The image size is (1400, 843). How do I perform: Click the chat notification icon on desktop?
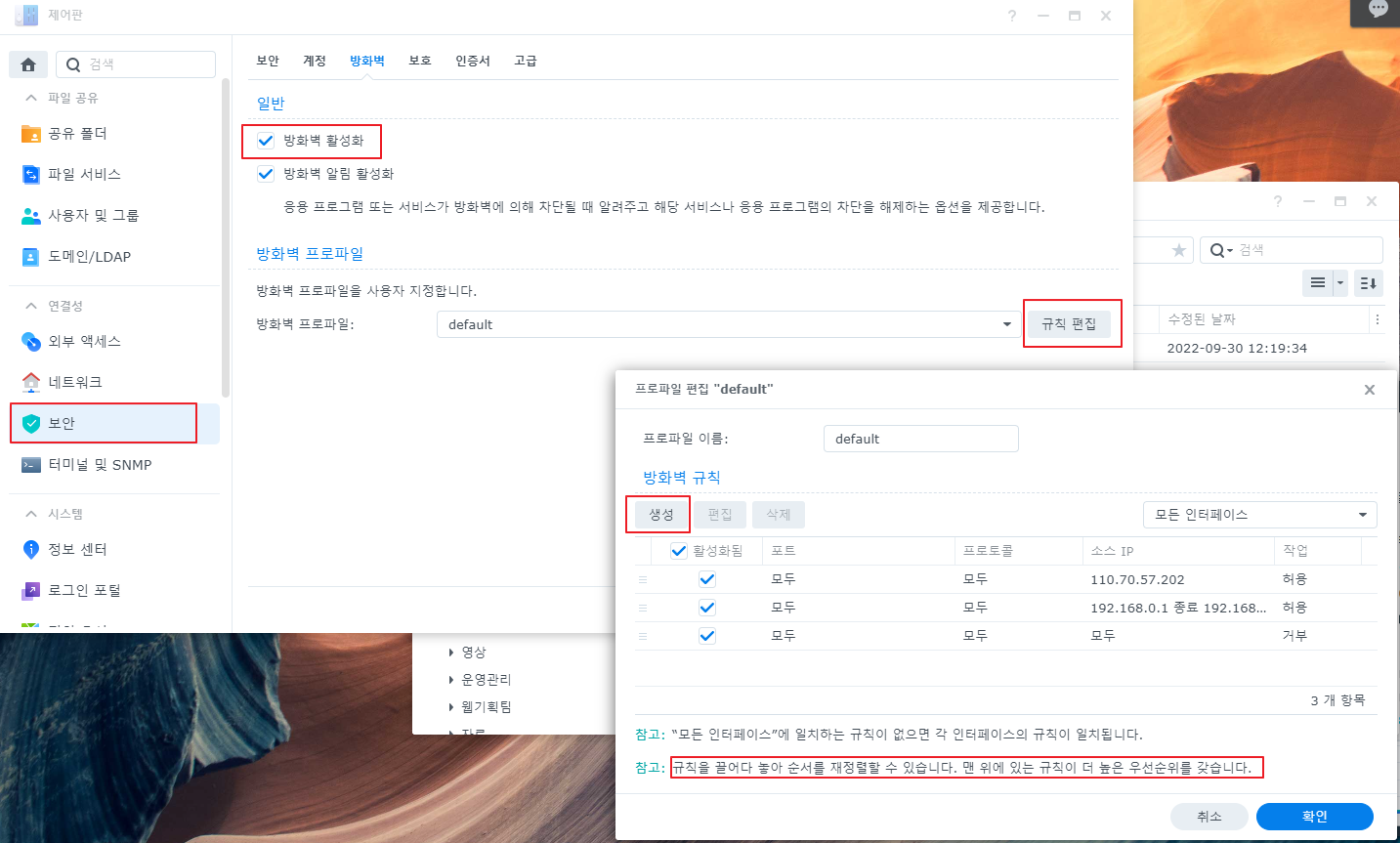tap(1378, 9)
